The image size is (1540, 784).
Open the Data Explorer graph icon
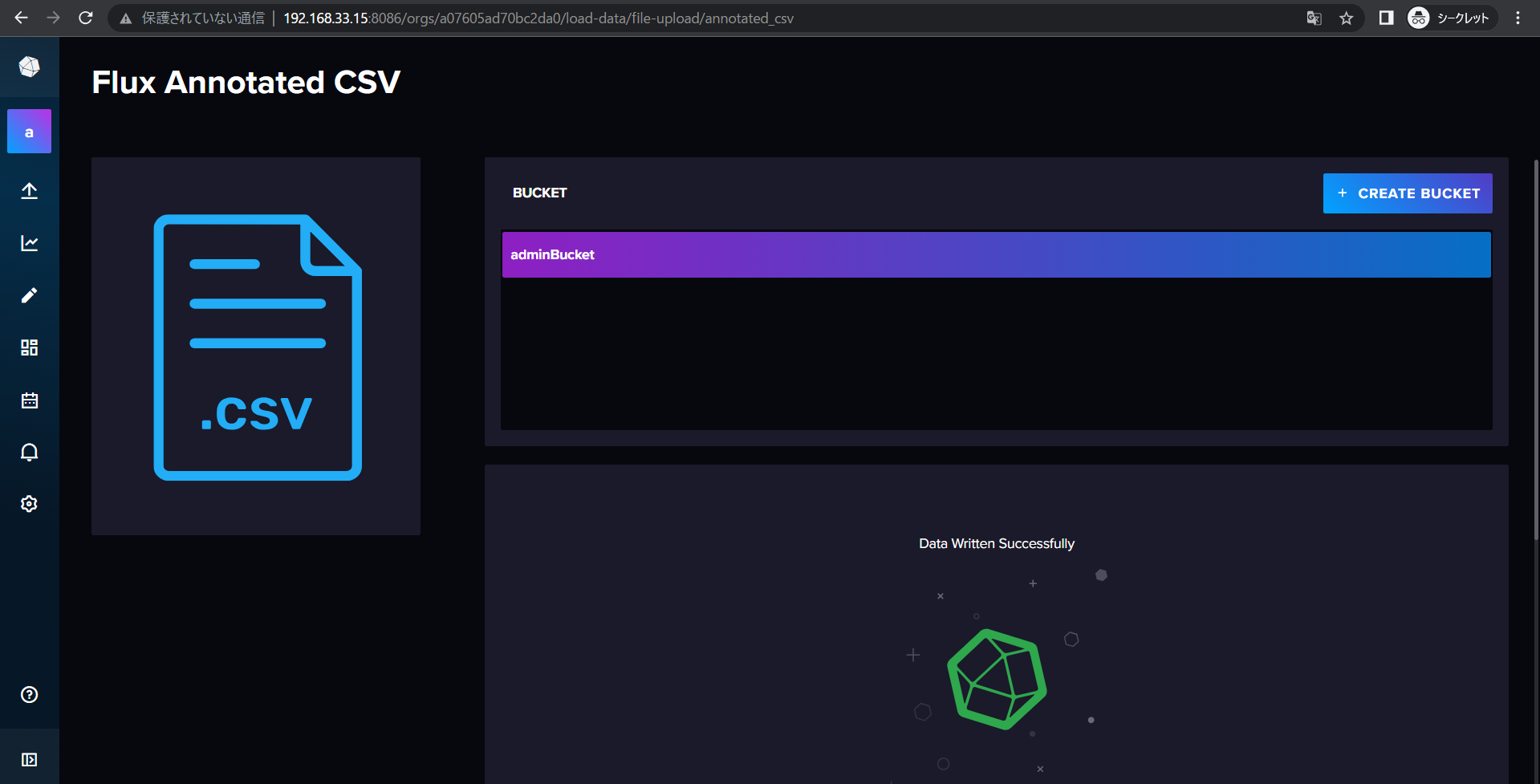coord(30,243)
